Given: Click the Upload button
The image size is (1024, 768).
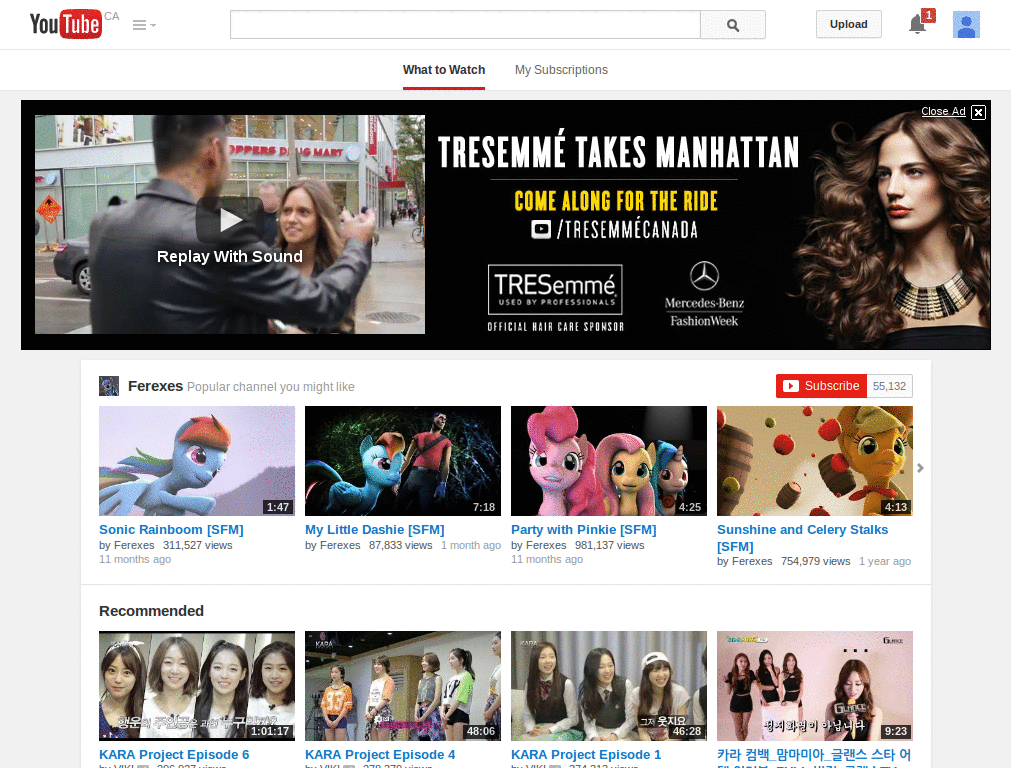Looking at the screenshot, I should coord(848,23).
